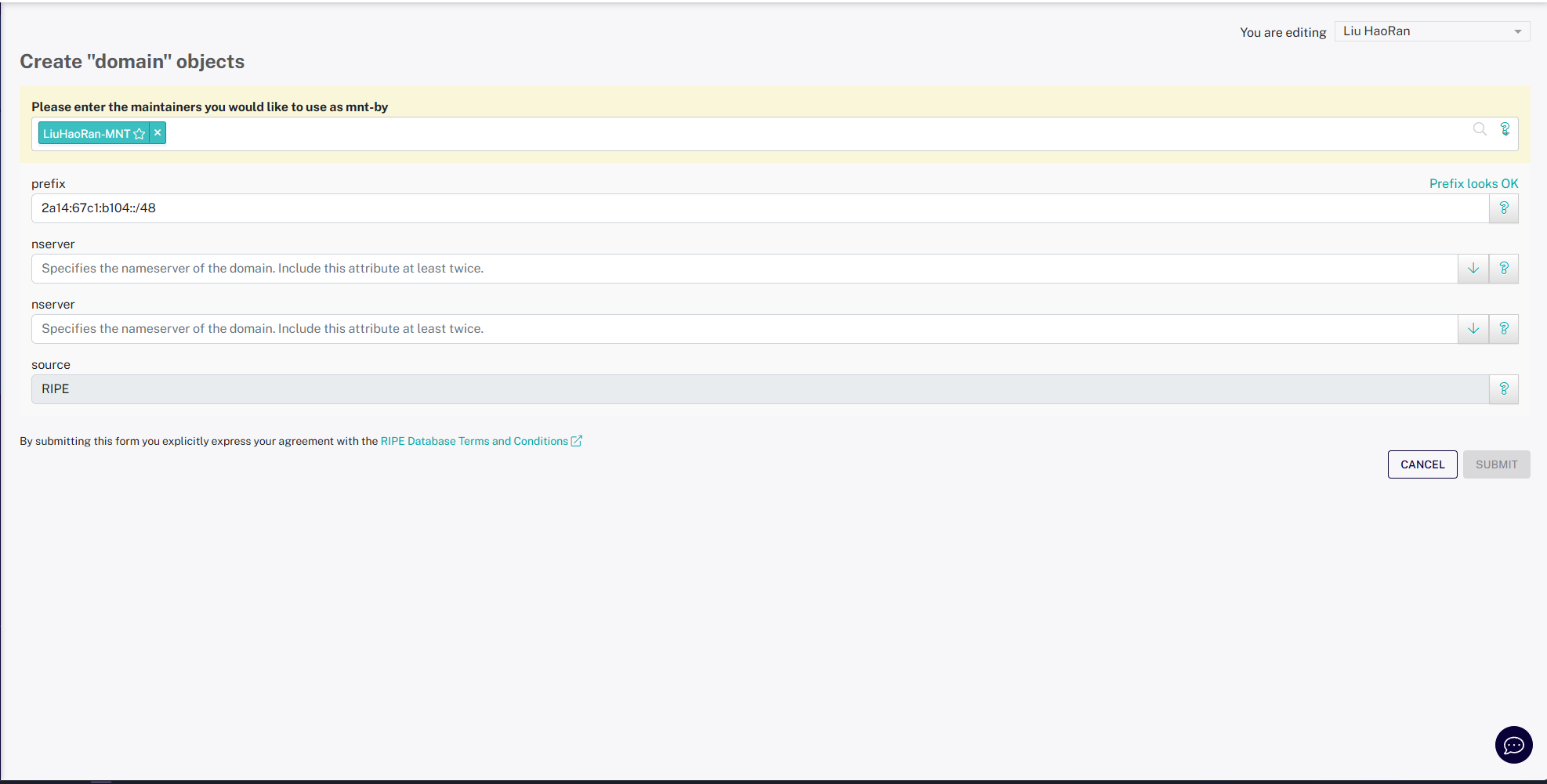Click CANCEL button
Image resolution: width=1547 pixels, height=784 pixels.
[1422, 464]
